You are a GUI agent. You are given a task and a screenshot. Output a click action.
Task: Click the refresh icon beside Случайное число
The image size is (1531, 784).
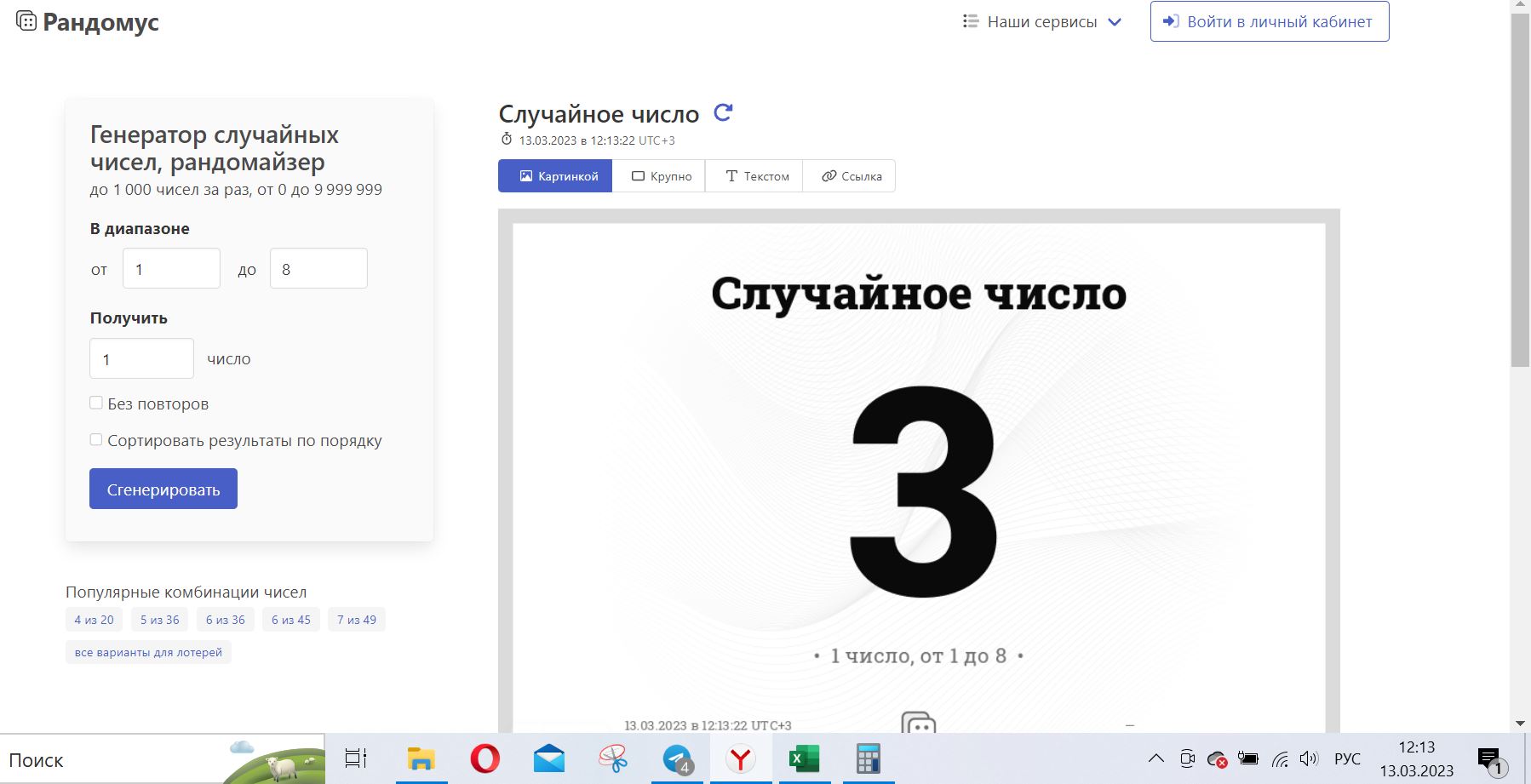tap(723, 112)
